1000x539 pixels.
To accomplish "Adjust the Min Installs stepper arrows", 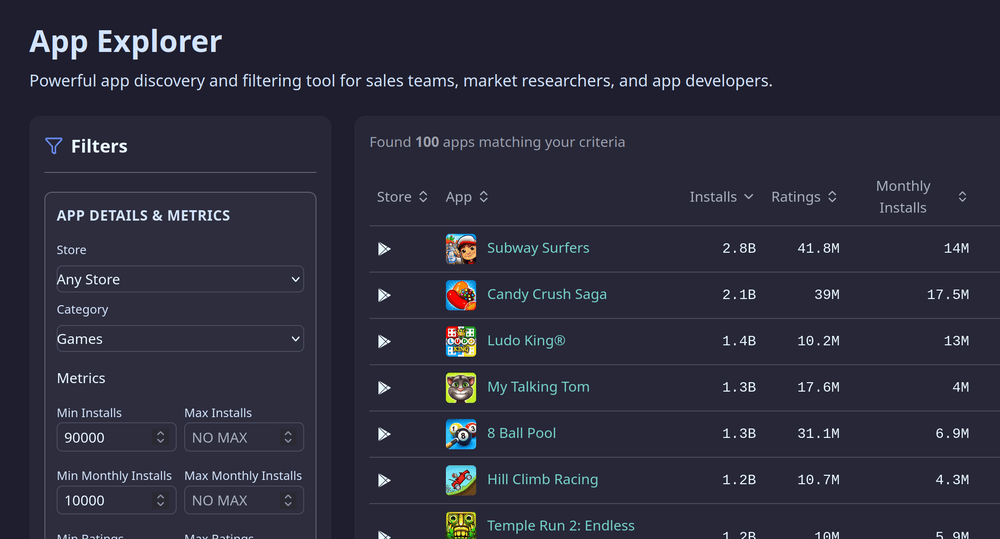I will pyautogui.click(x=161, y=438).
